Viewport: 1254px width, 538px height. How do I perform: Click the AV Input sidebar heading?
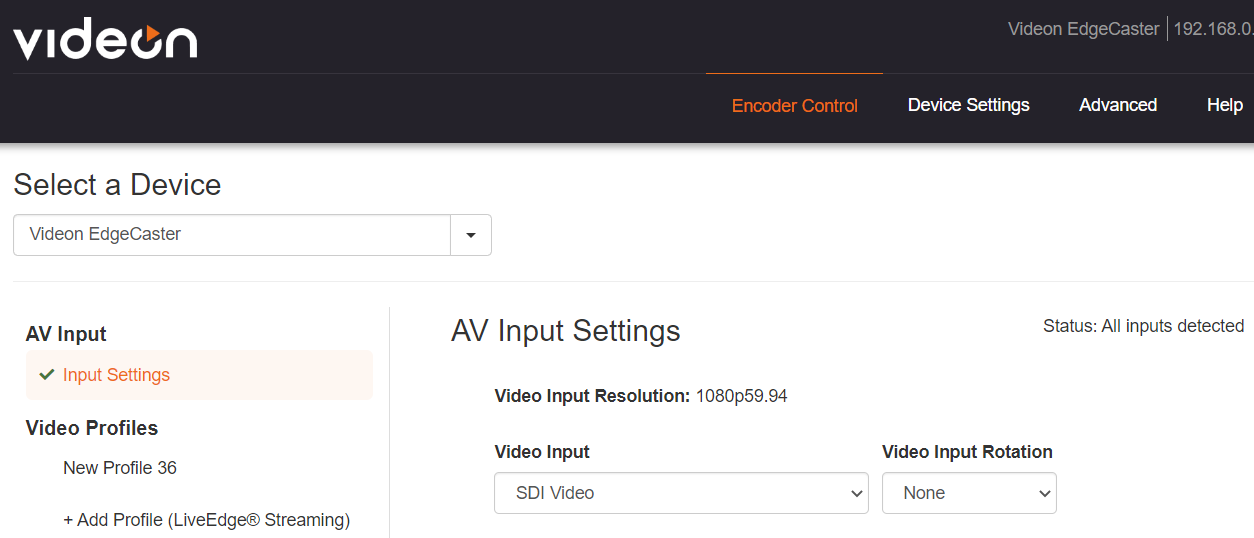tap(66, 334)
